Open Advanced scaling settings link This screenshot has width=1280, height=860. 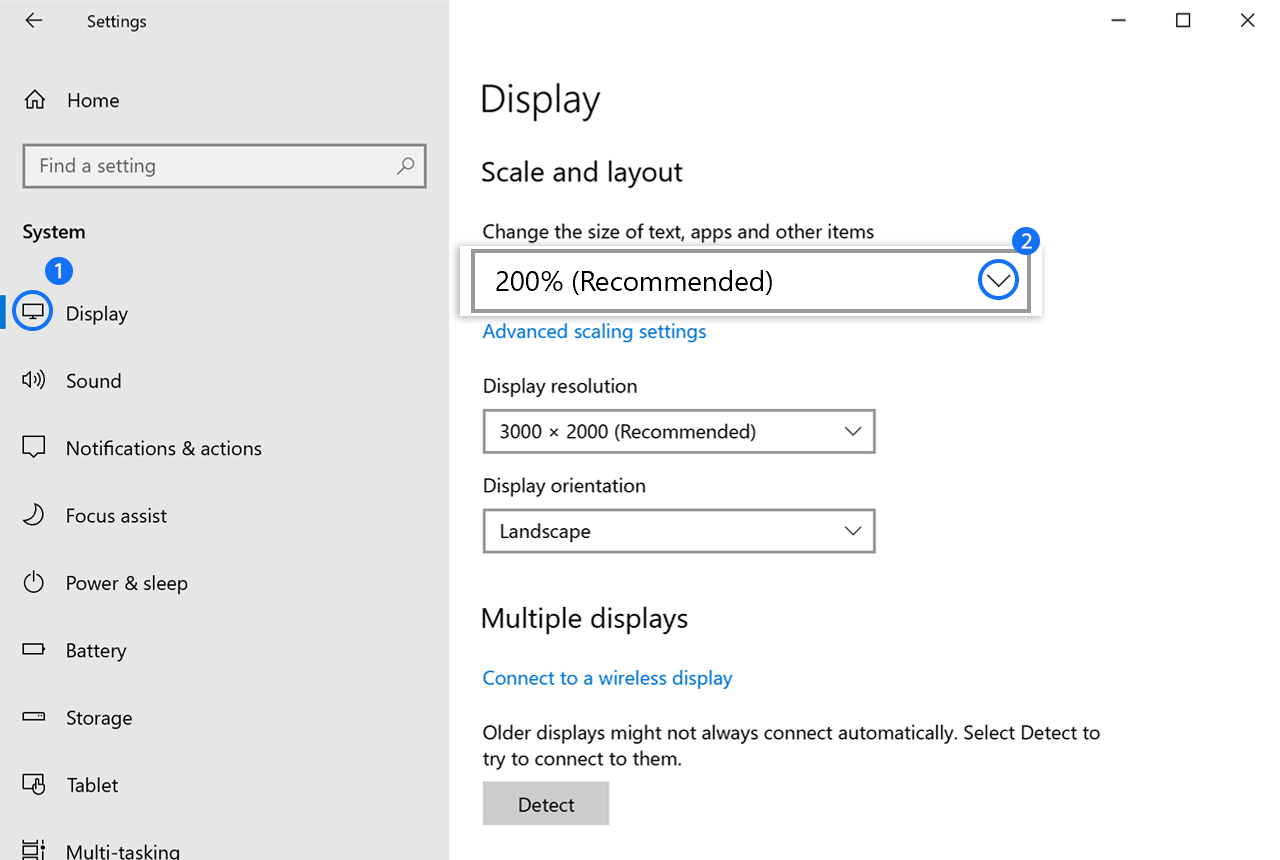(x=594, y=331)
